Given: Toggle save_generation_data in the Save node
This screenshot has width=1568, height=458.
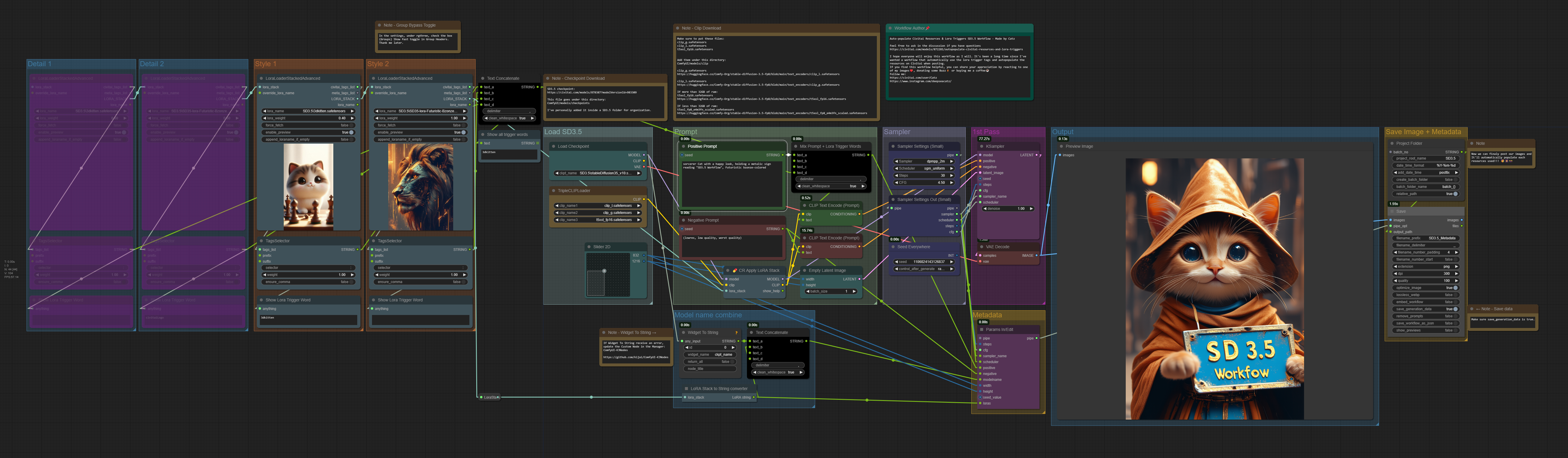Looking at the screenshot, I should 1427,309.
